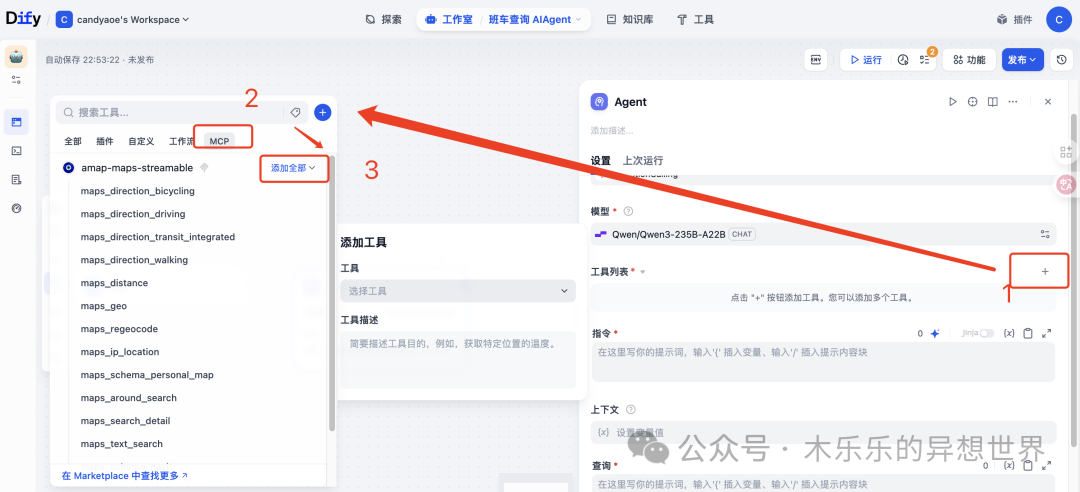Open the 班车查询 AIAgent app dropdown

pos(534,20)
